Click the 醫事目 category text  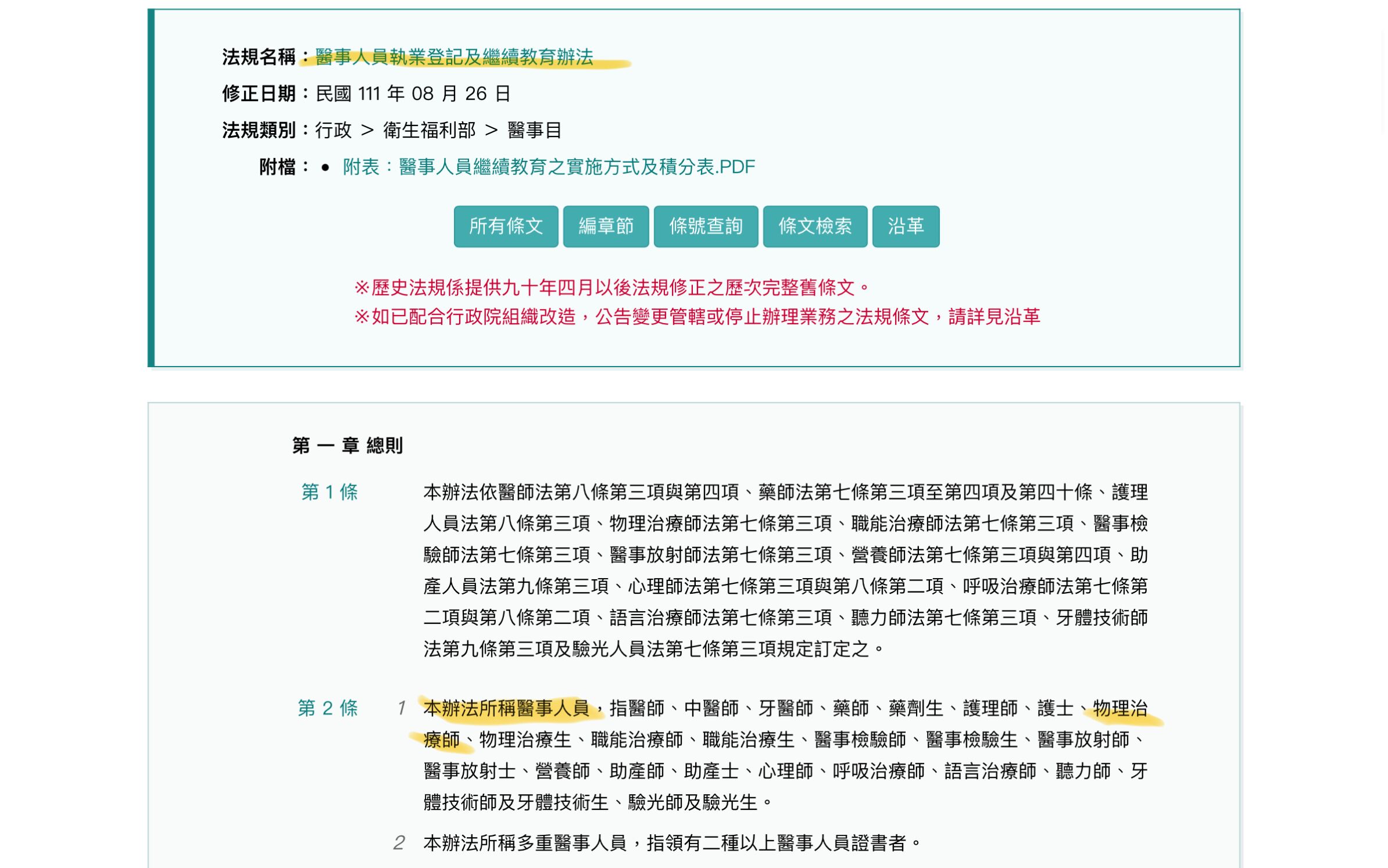534,130
